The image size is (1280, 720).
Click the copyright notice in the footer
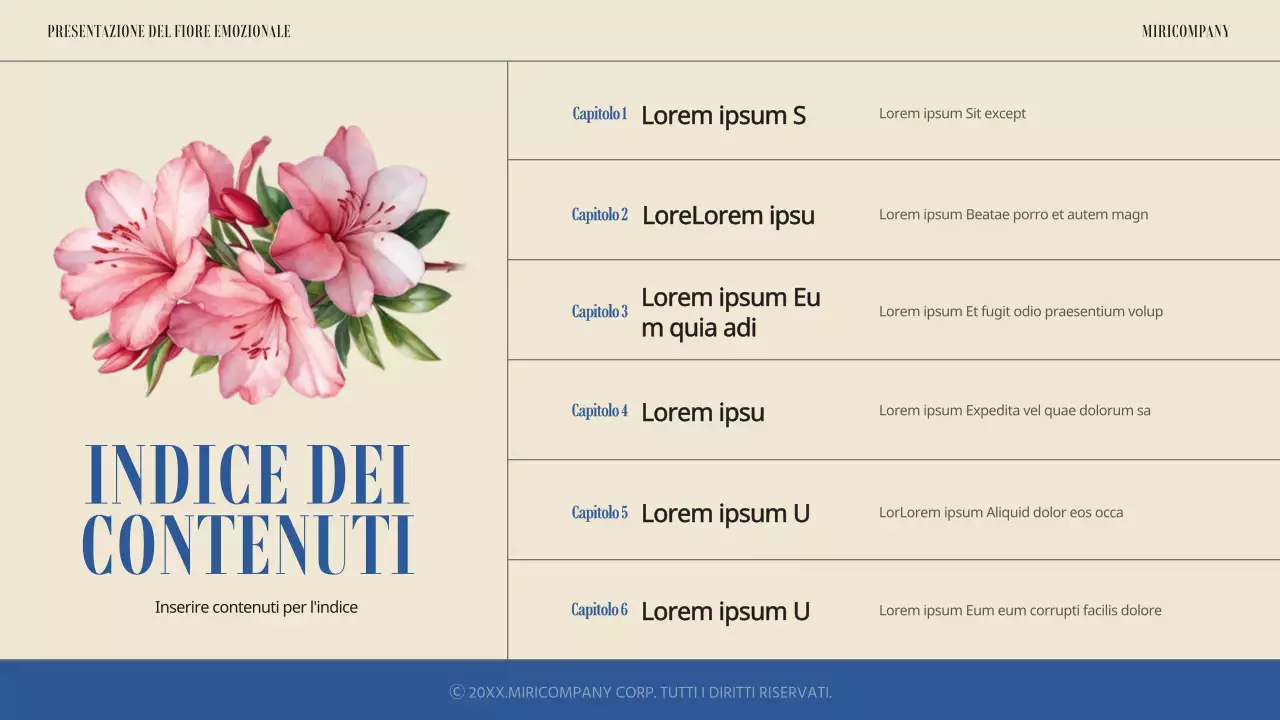pos(639,690)
